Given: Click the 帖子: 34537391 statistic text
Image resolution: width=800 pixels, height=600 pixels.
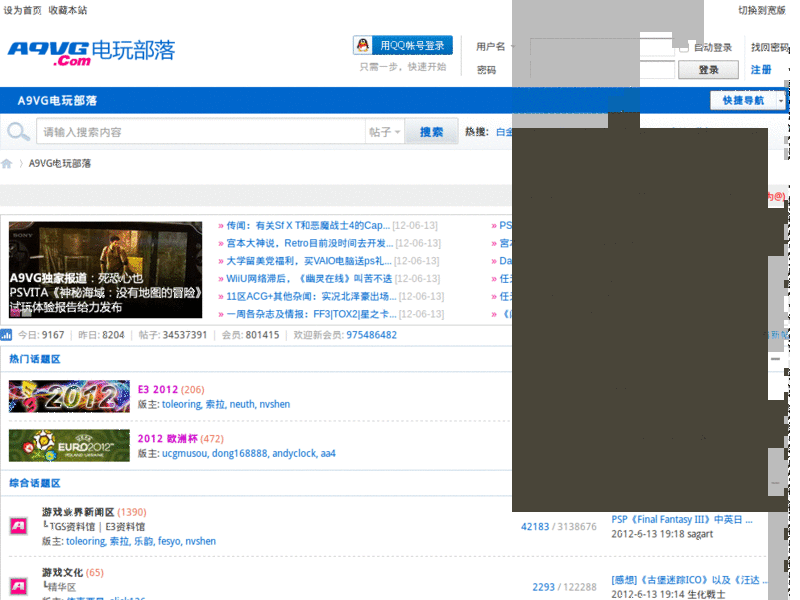Looking at the screenshot, I should (173, 335).
